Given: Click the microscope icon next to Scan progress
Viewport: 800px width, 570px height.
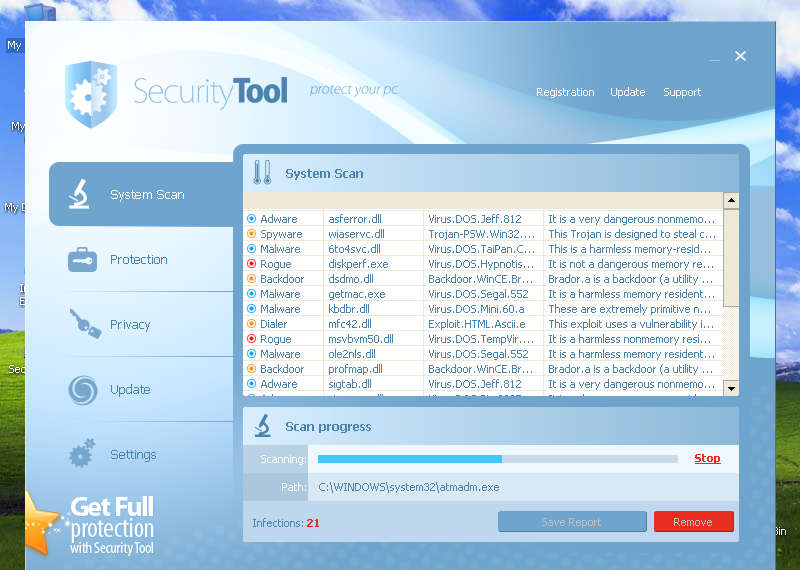Looking at the screenshot, I should pos(263,426).
